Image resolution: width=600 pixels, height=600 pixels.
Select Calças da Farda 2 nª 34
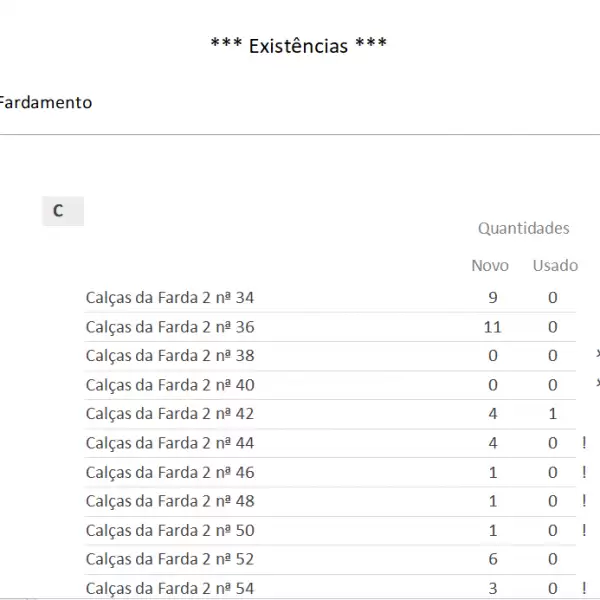pyautogui.click(x=170, y=297)
